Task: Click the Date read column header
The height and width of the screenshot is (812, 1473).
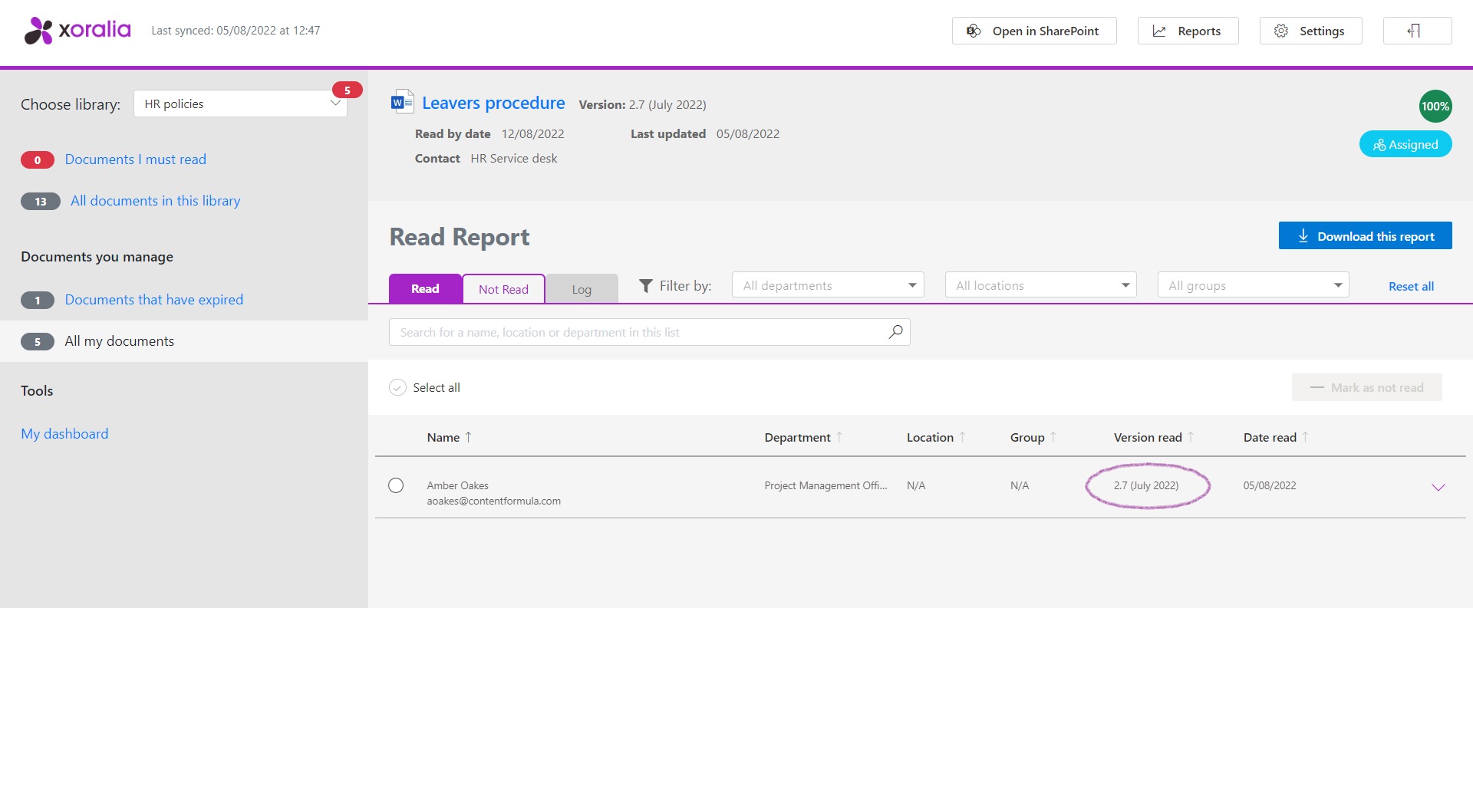Action: click(x=1270, y=437)
